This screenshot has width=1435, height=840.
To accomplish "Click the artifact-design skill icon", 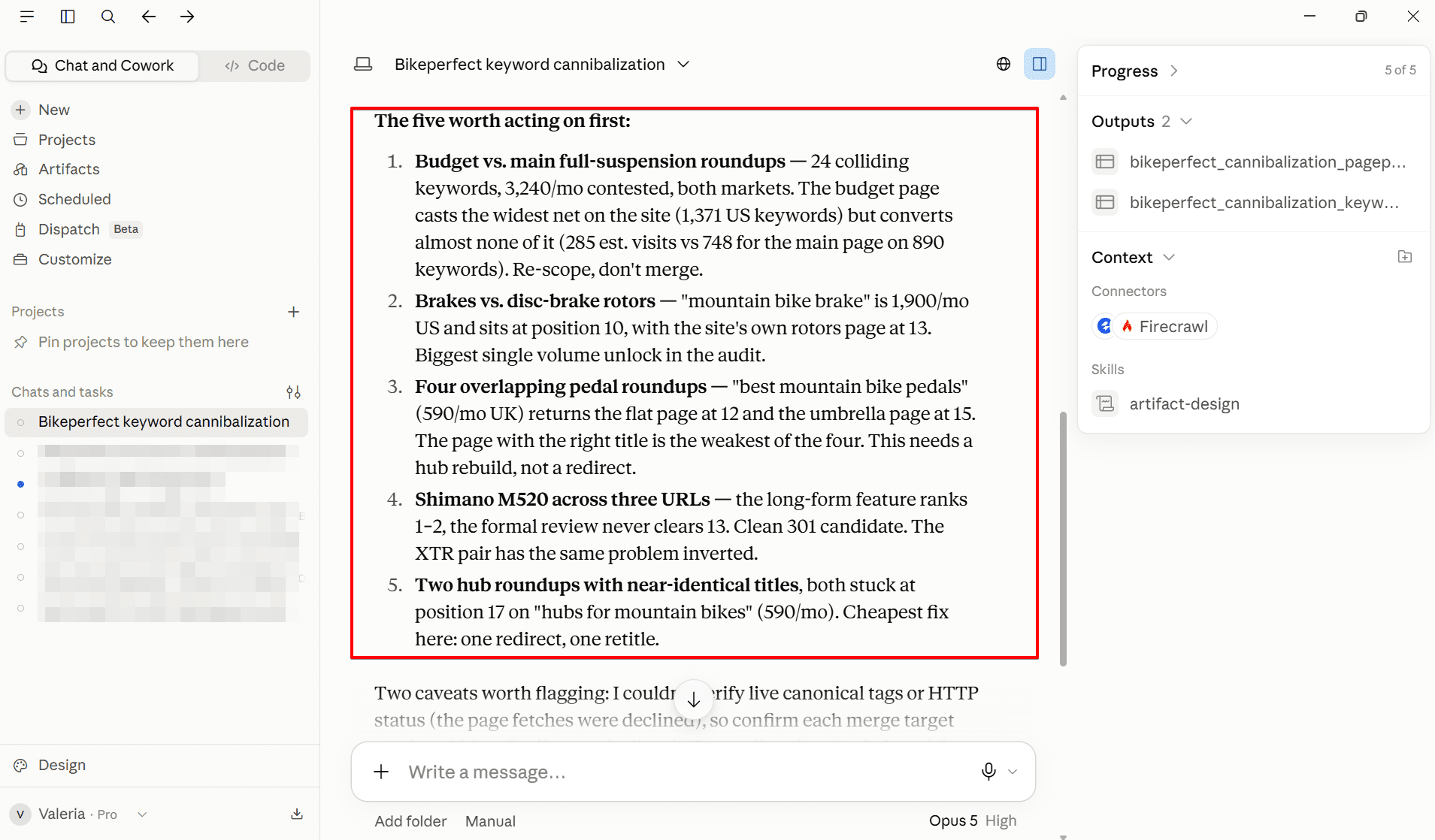I will tap(1105, 404).
